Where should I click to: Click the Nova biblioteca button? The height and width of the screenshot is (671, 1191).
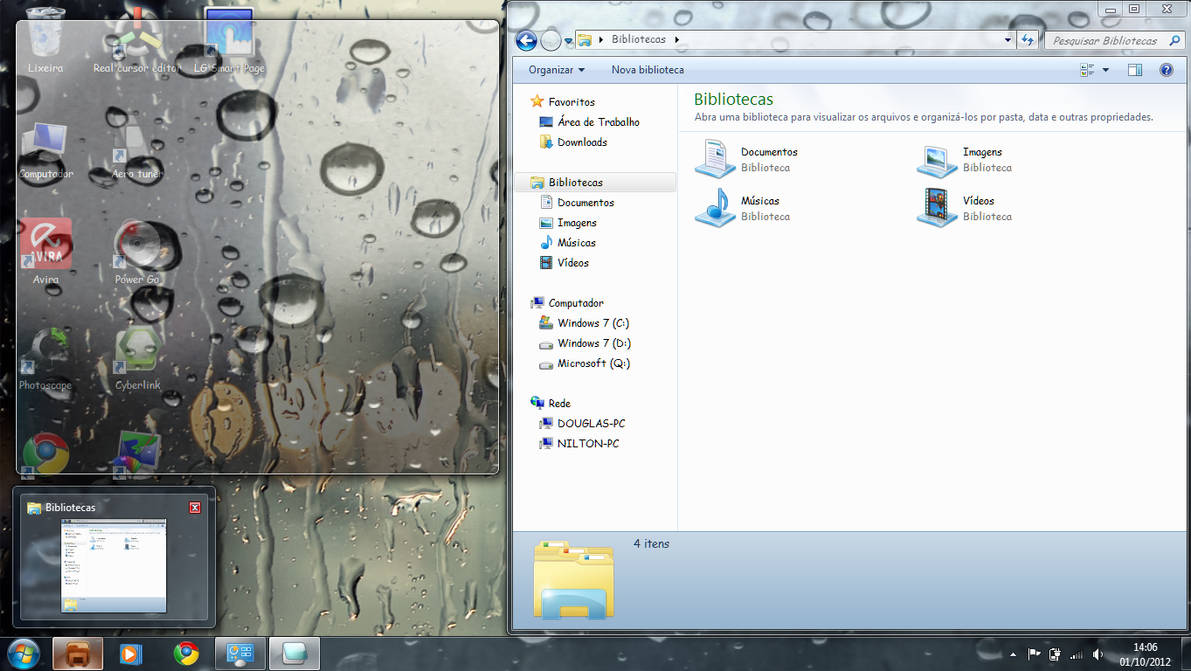(x=646, y=69)
